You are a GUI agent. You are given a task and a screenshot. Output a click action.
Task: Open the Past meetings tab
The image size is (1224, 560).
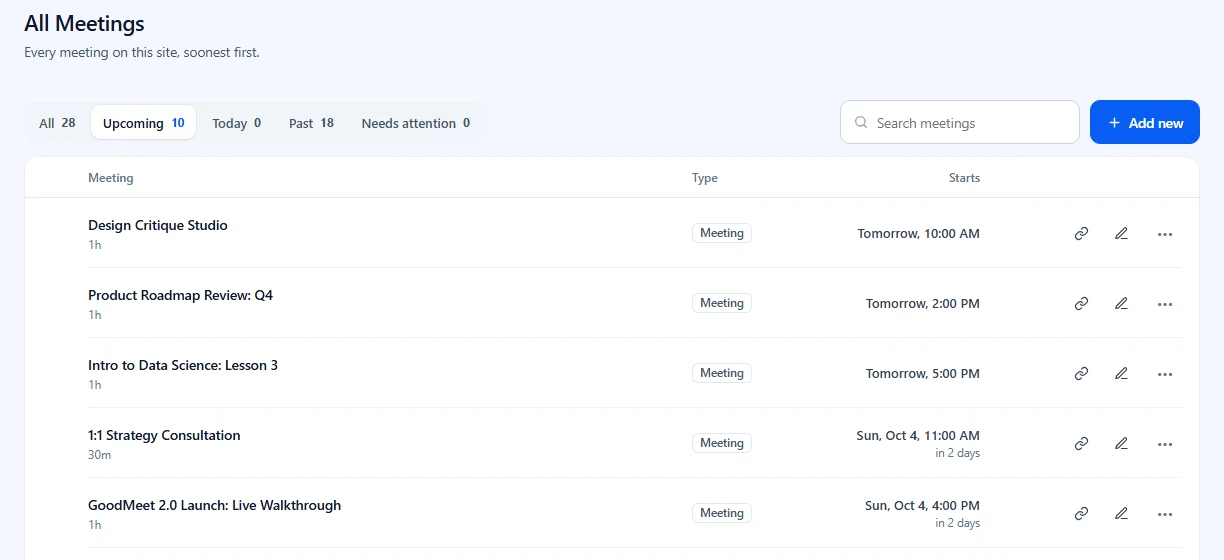click(x=311, y=123)
